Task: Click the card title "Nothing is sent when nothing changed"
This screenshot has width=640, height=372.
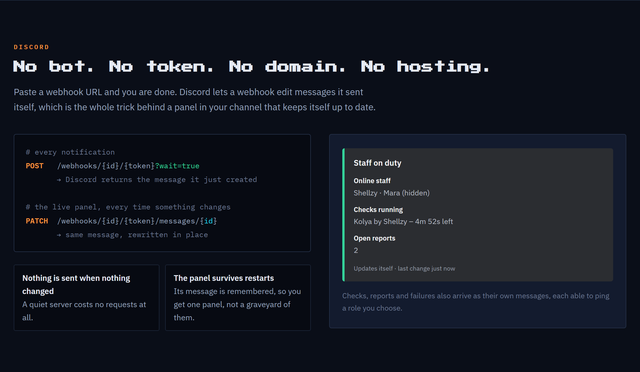Action: tap(76, 285)
